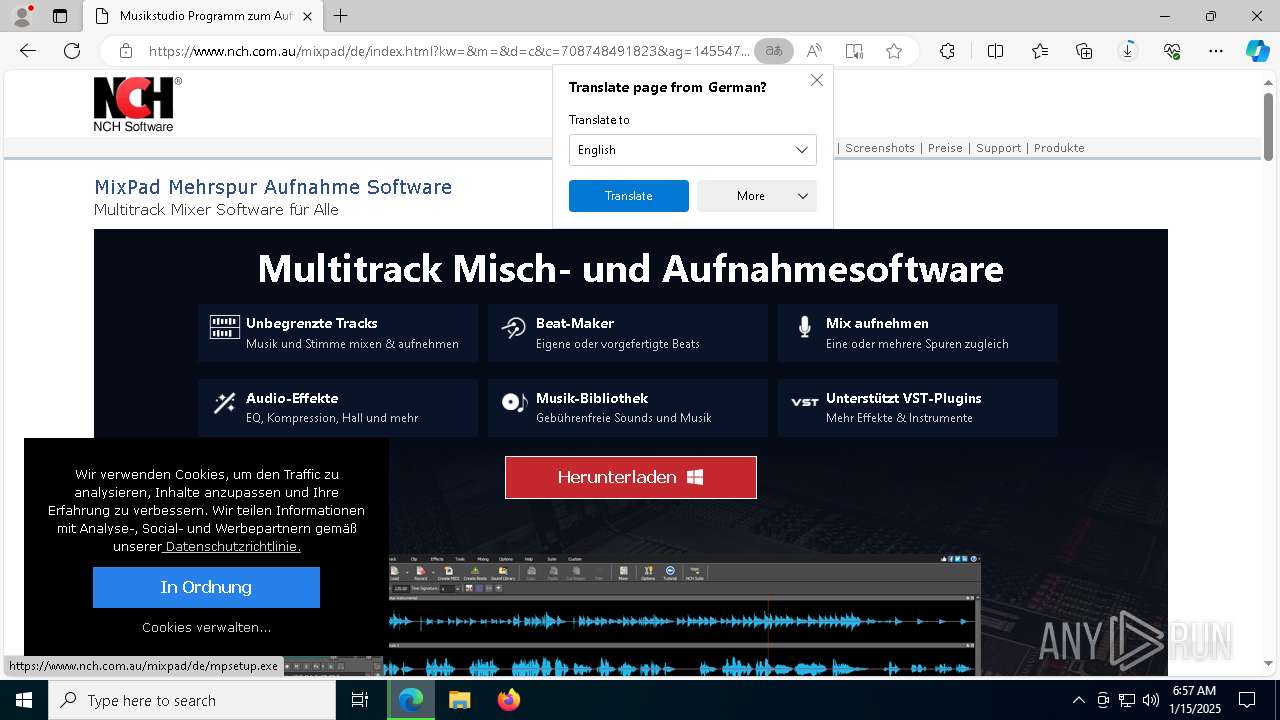The width and height of the screenshot is (1280, 720).
Task: Open the Edge profile icon
Action: point(22,16)
